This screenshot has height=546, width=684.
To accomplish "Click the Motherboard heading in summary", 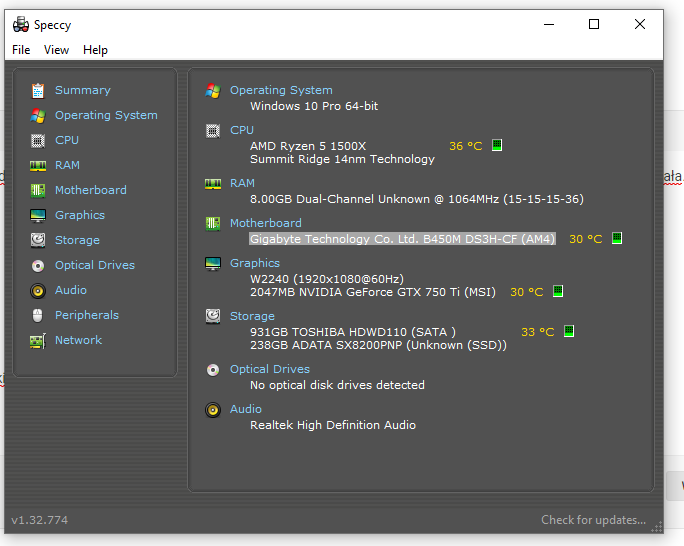I will click(266, 223).
